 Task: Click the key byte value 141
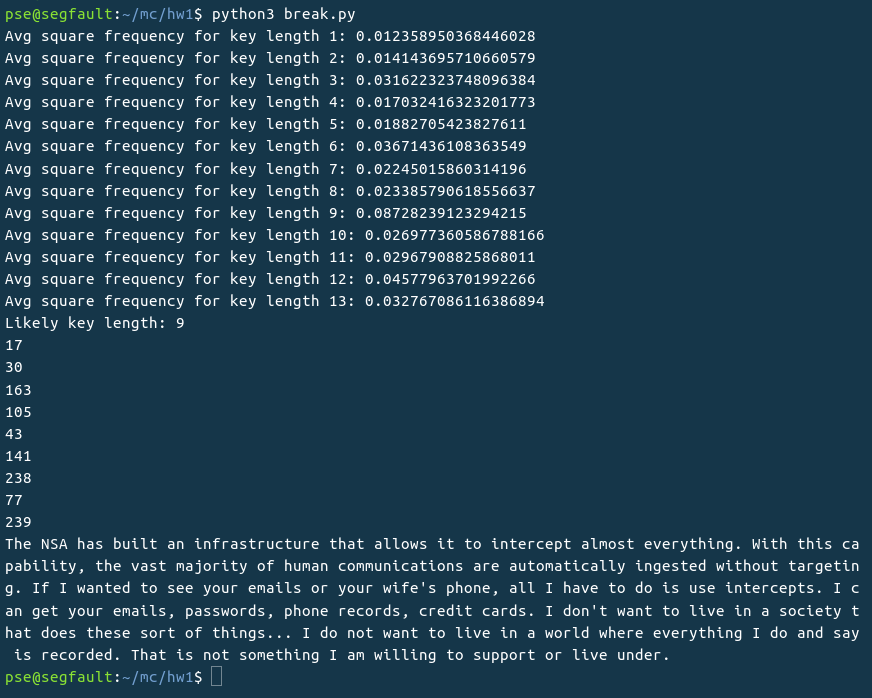pos(18,456)
